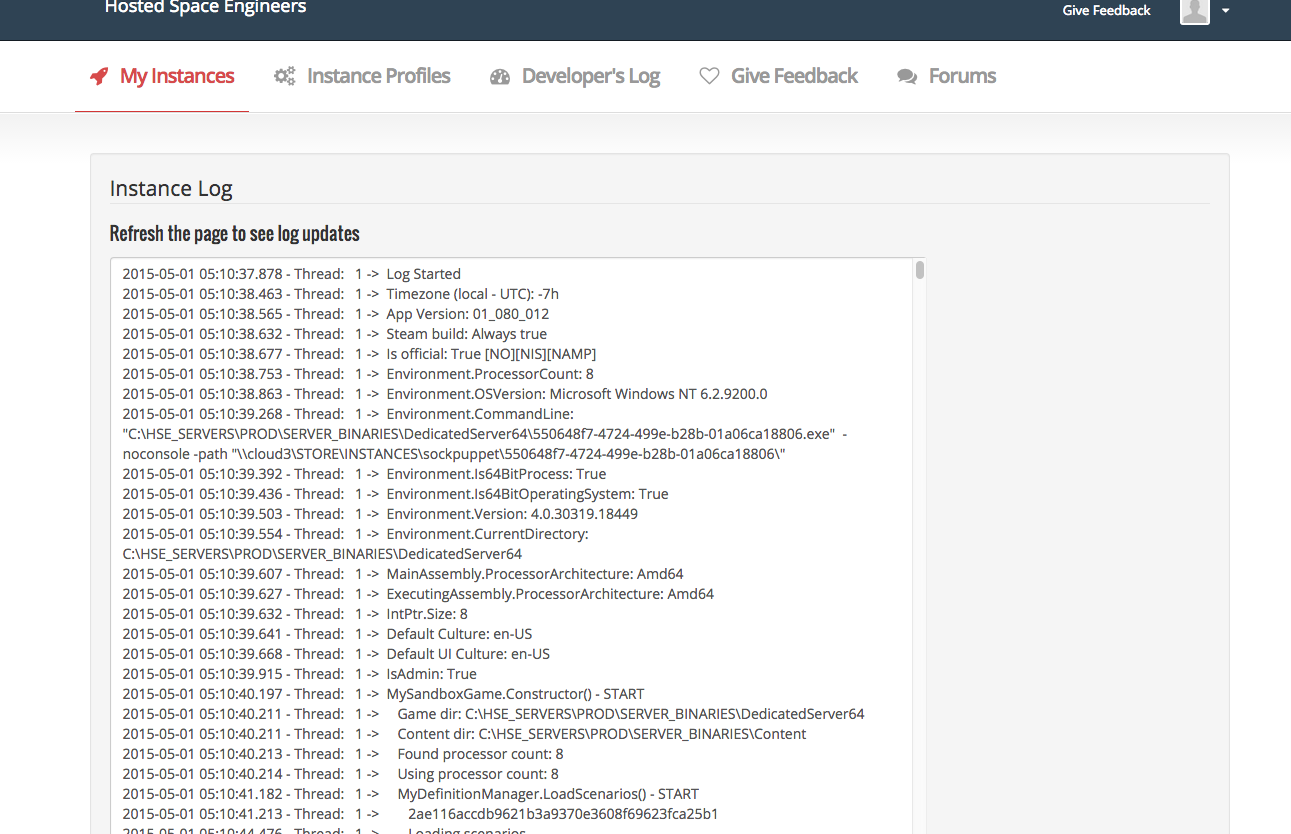Select the 'Environment.Version: 4.0.30319.18449' line
1291x834 pixels.
click(x=380, y=514)
